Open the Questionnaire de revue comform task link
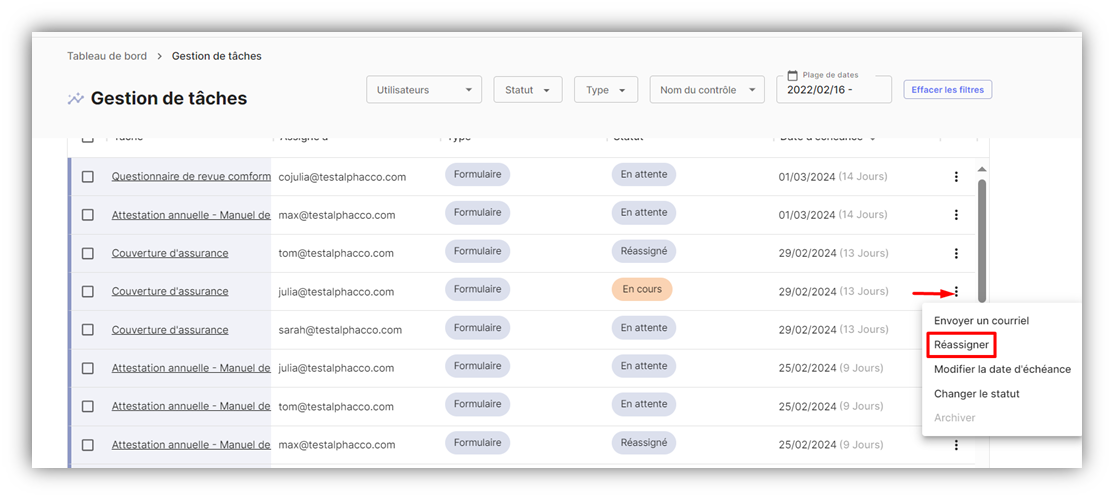Viewport: 1114px width, 500px height. (191, 177)
